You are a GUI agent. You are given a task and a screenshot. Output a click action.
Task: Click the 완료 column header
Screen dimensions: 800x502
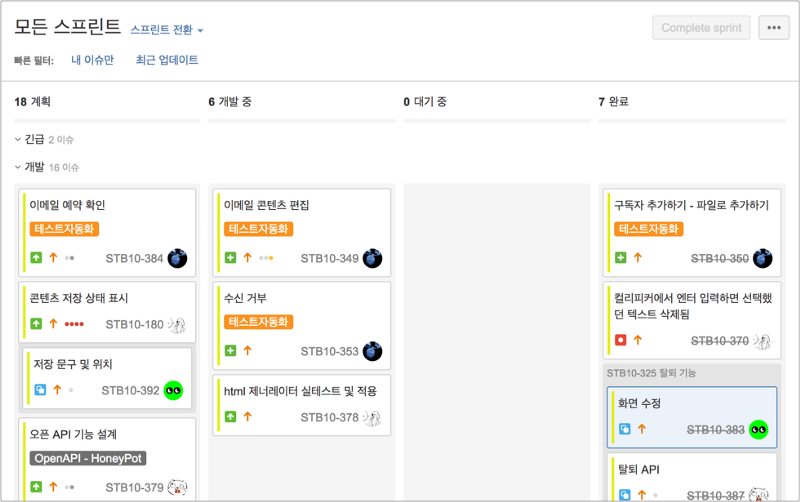point(618,101)
